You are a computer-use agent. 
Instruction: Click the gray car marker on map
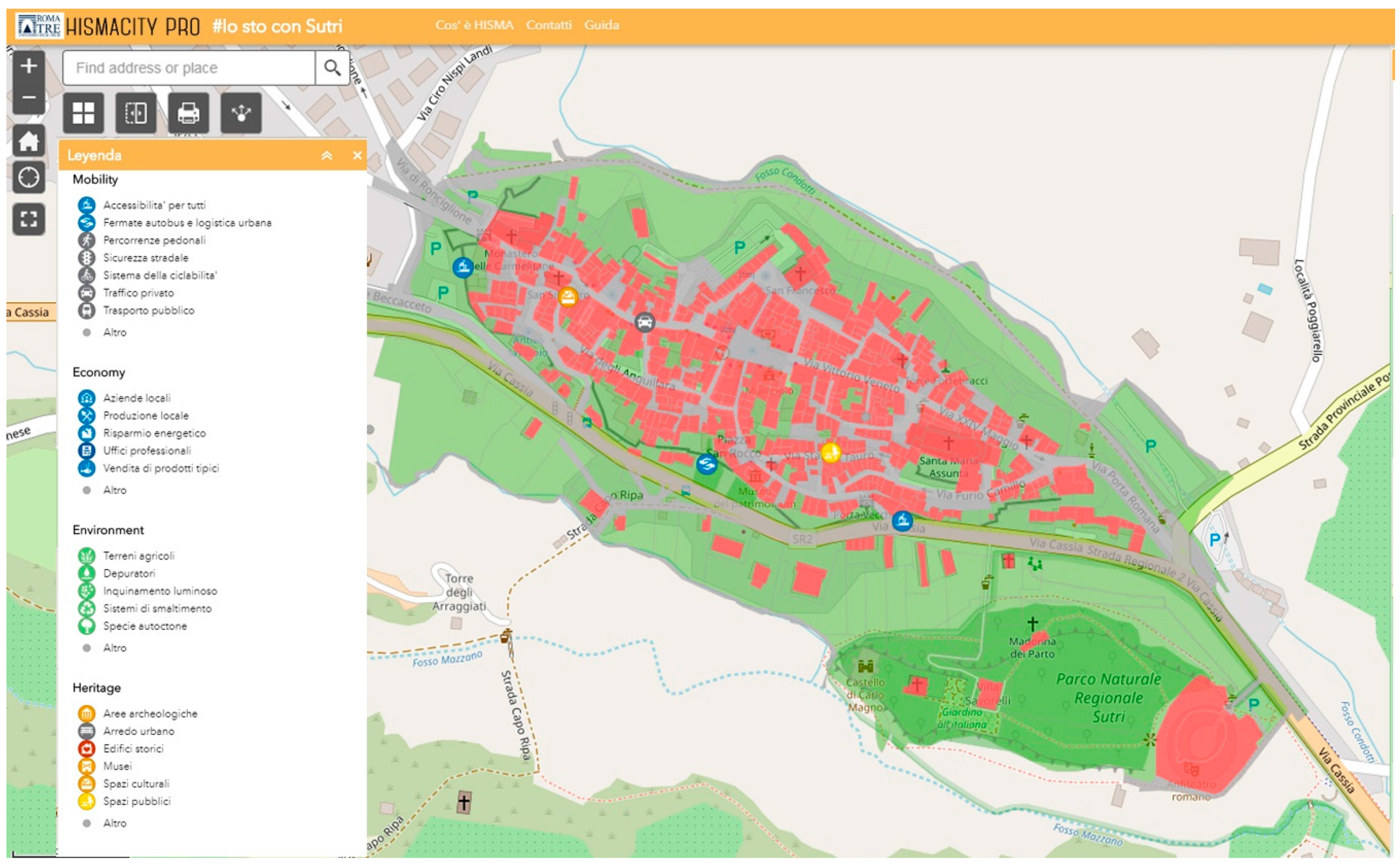click(x=645, y=322)
